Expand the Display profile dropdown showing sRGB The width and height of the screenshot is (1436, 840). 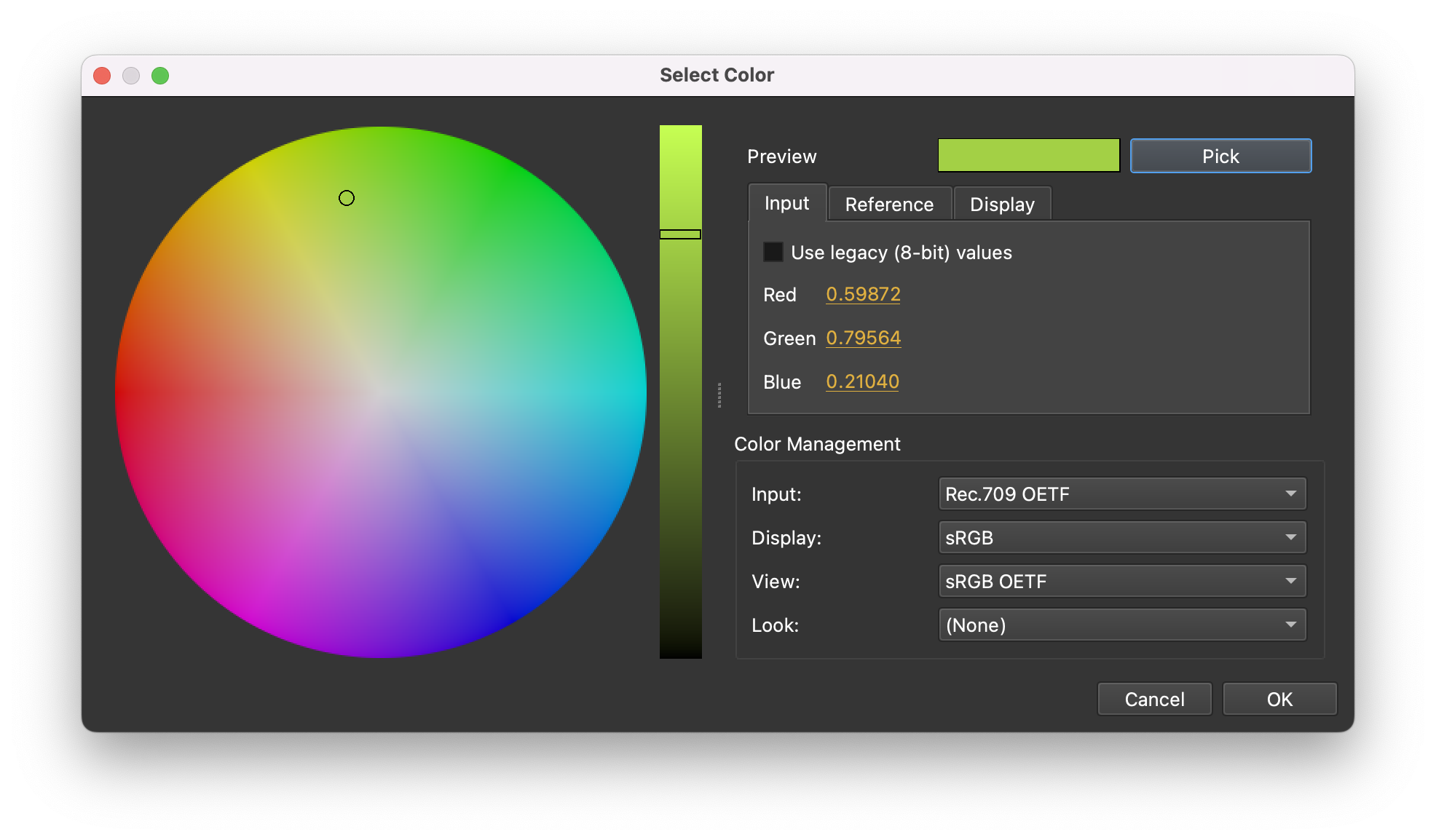pos(1121,537)
